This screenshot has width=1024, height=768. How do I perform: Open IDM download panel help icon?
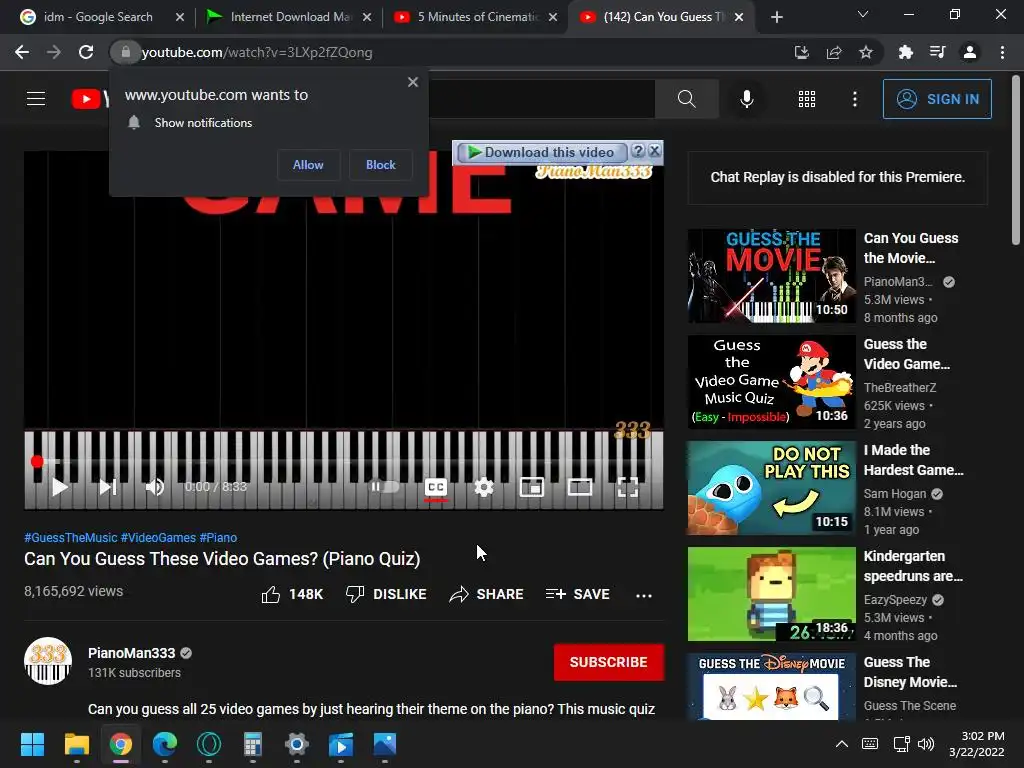click(638, 152)
